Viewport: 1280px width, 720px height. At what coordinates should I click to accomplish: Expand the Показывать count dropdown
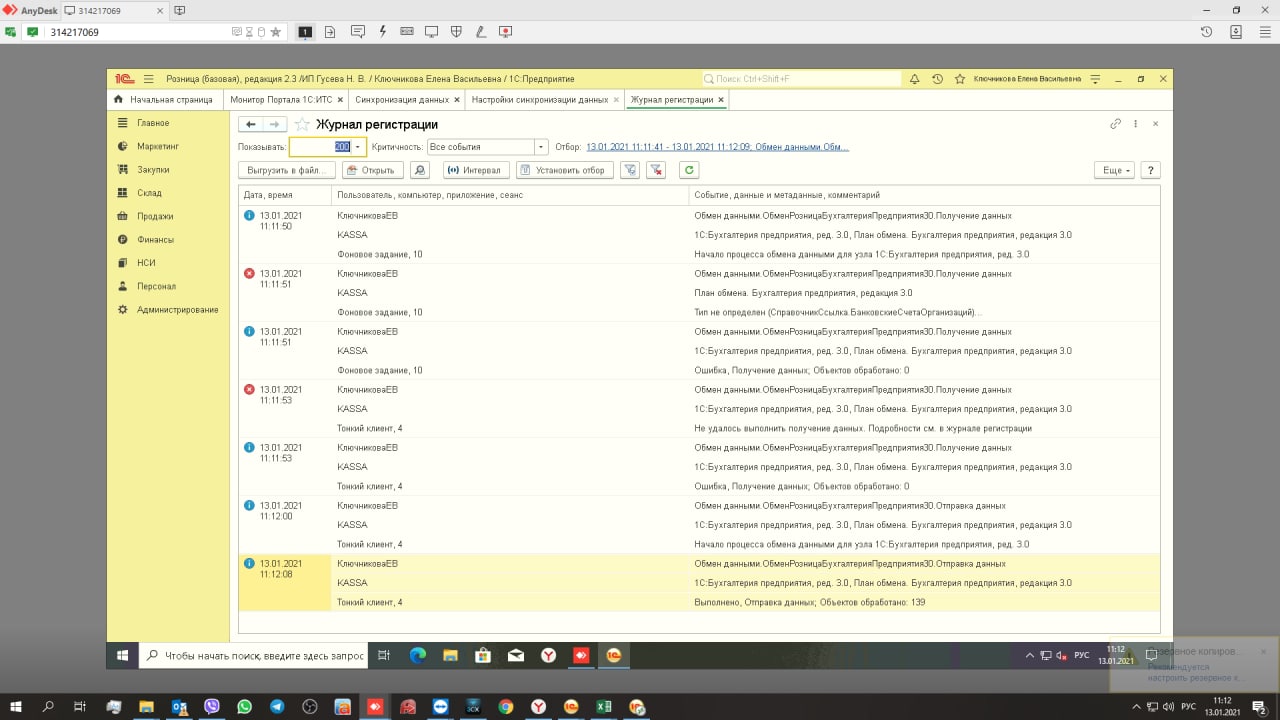point(358,147)
